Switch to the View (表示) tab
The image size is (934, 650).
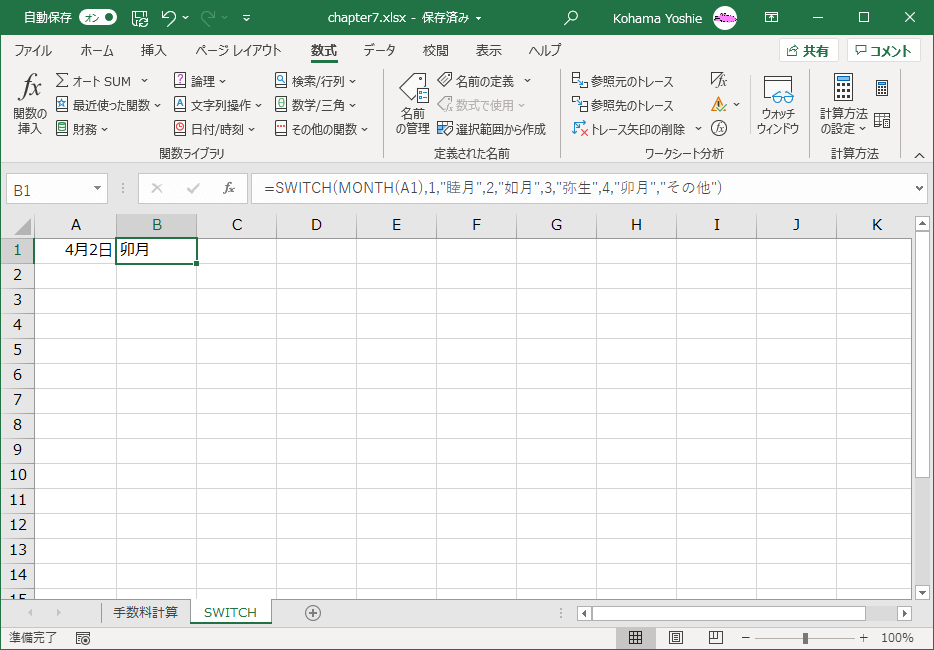488,51
